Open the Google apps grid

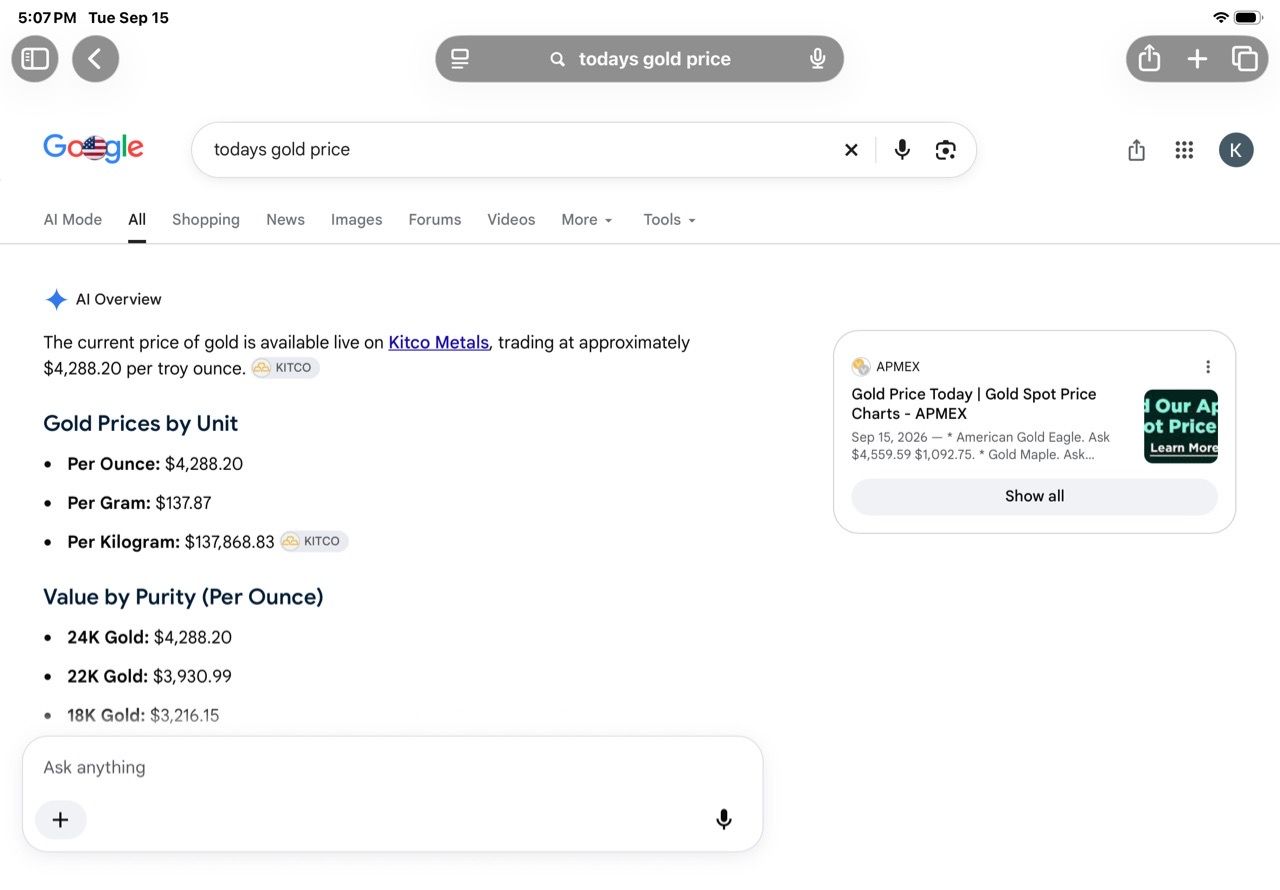(1184, 150)
